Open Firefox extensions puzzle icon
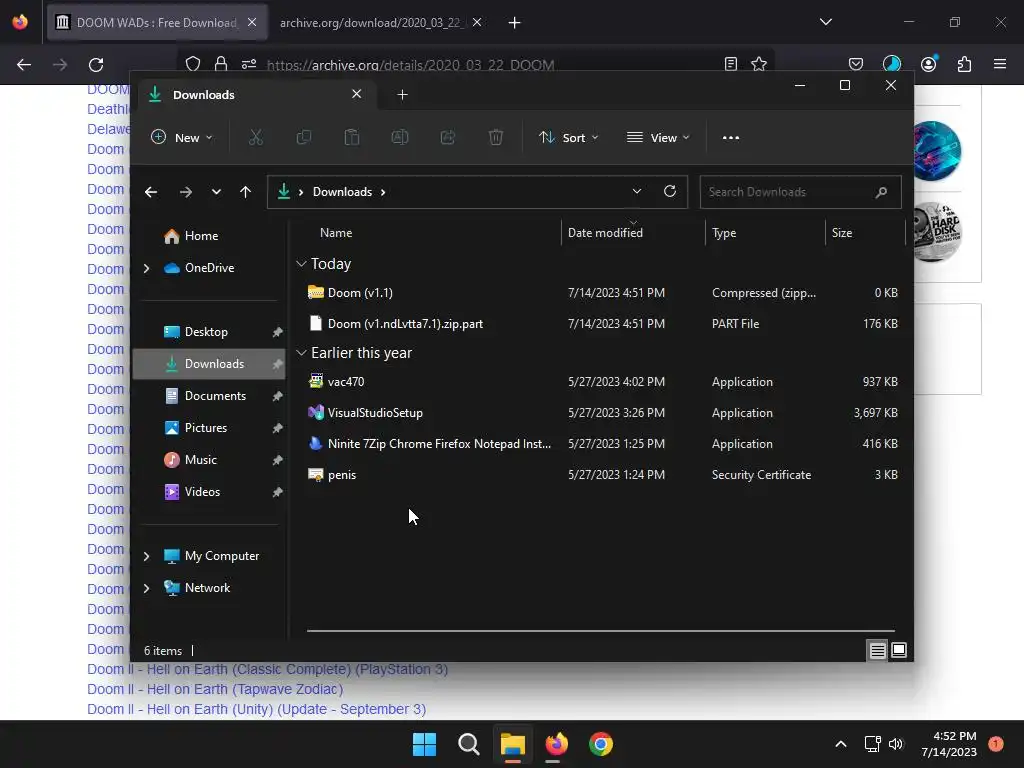Screen dimensions: 1024x768 coord(964,64)
